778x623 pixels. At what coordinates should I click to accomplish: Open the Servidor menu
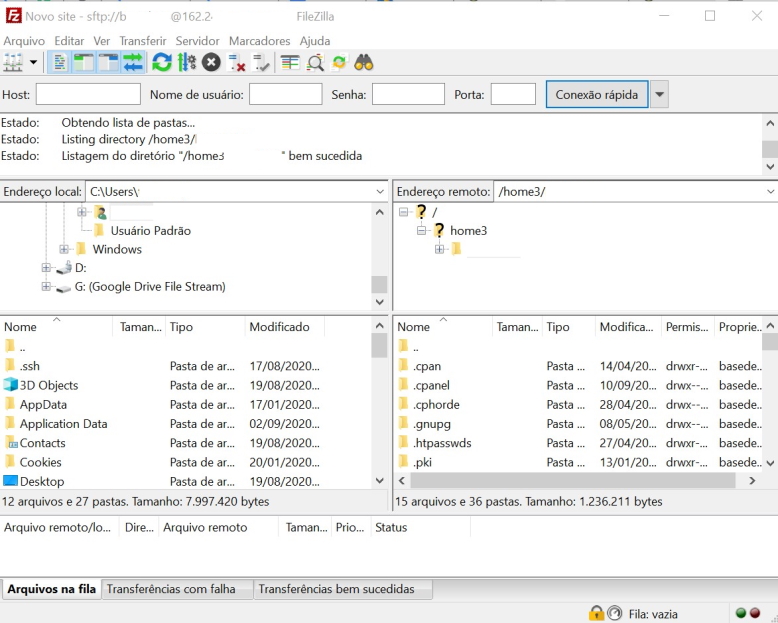(x=197, y=41)
